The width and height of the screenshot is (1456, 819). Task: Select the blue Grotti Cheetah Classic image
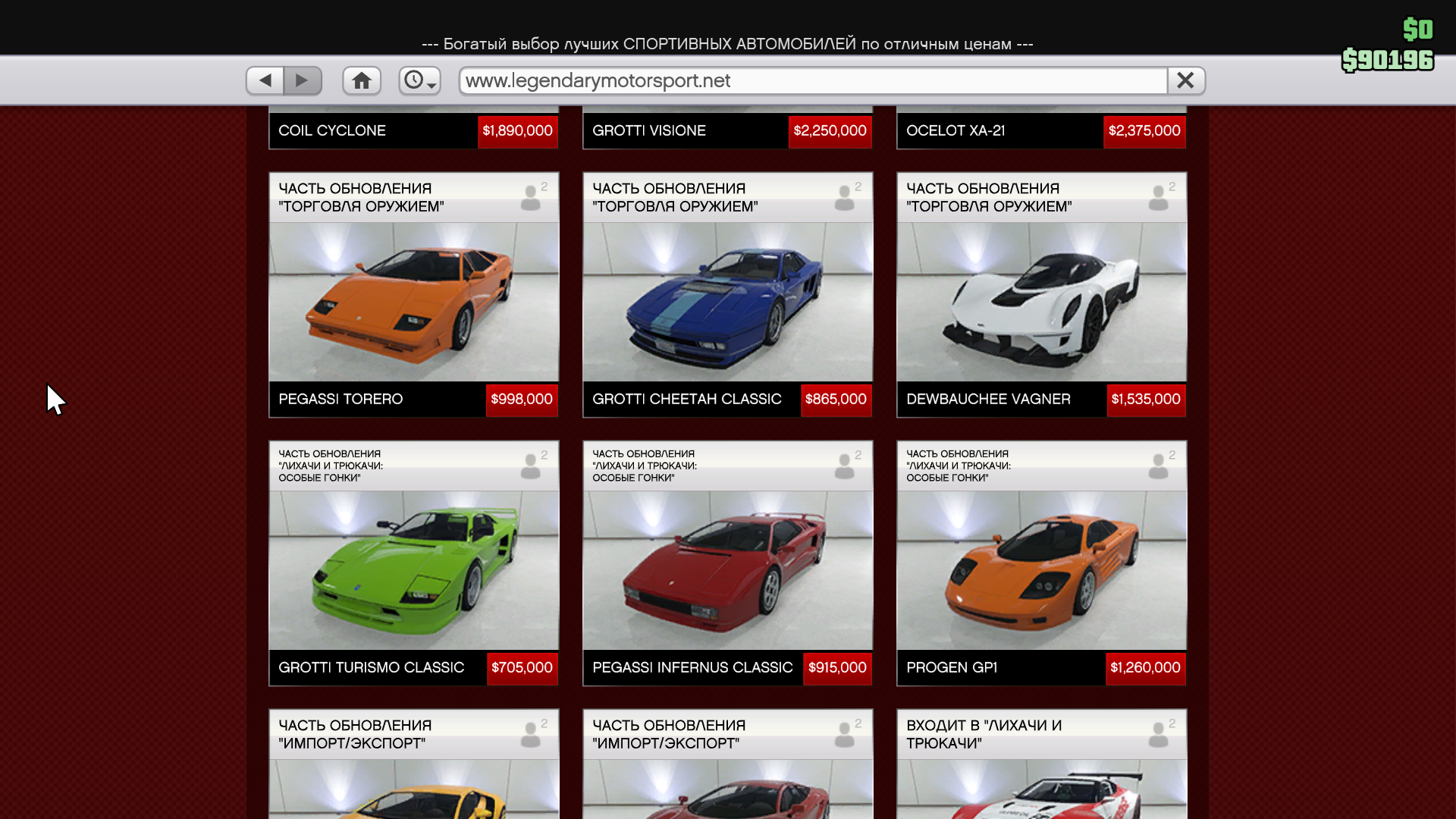[x=727, y=302]
